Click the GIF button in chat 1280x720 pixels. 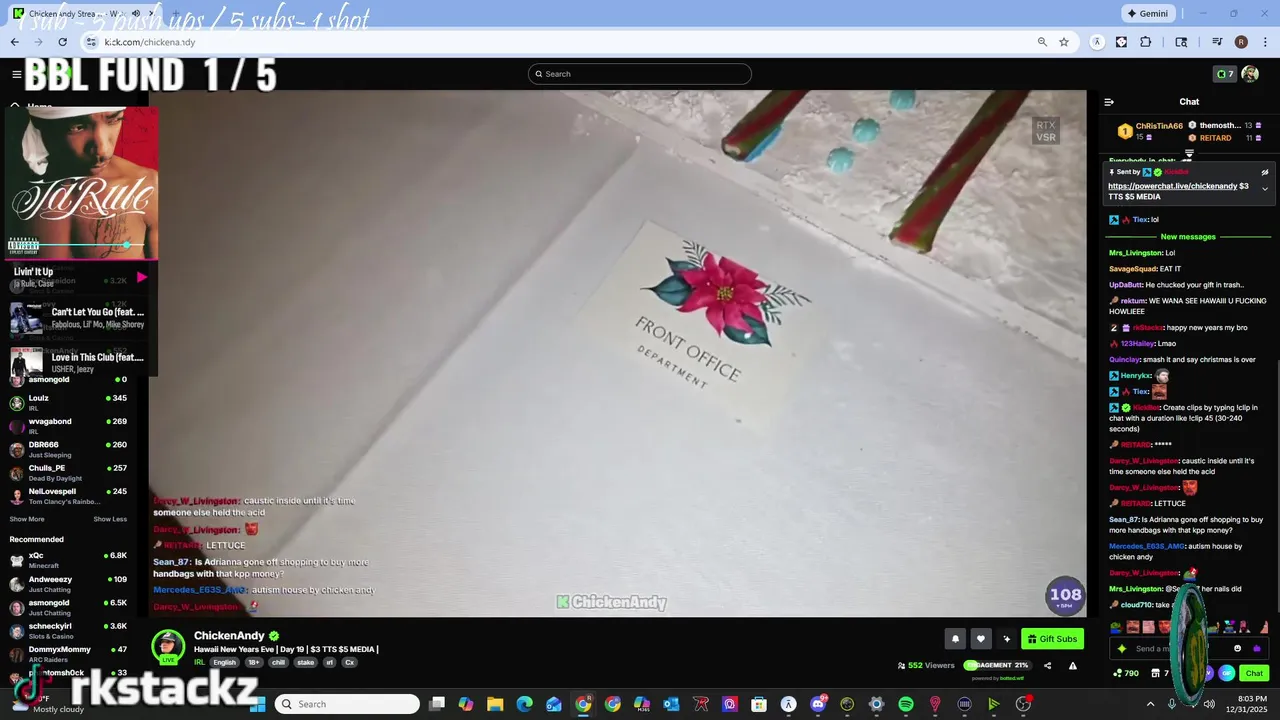pyautogui.click(x=1227, y=674)
